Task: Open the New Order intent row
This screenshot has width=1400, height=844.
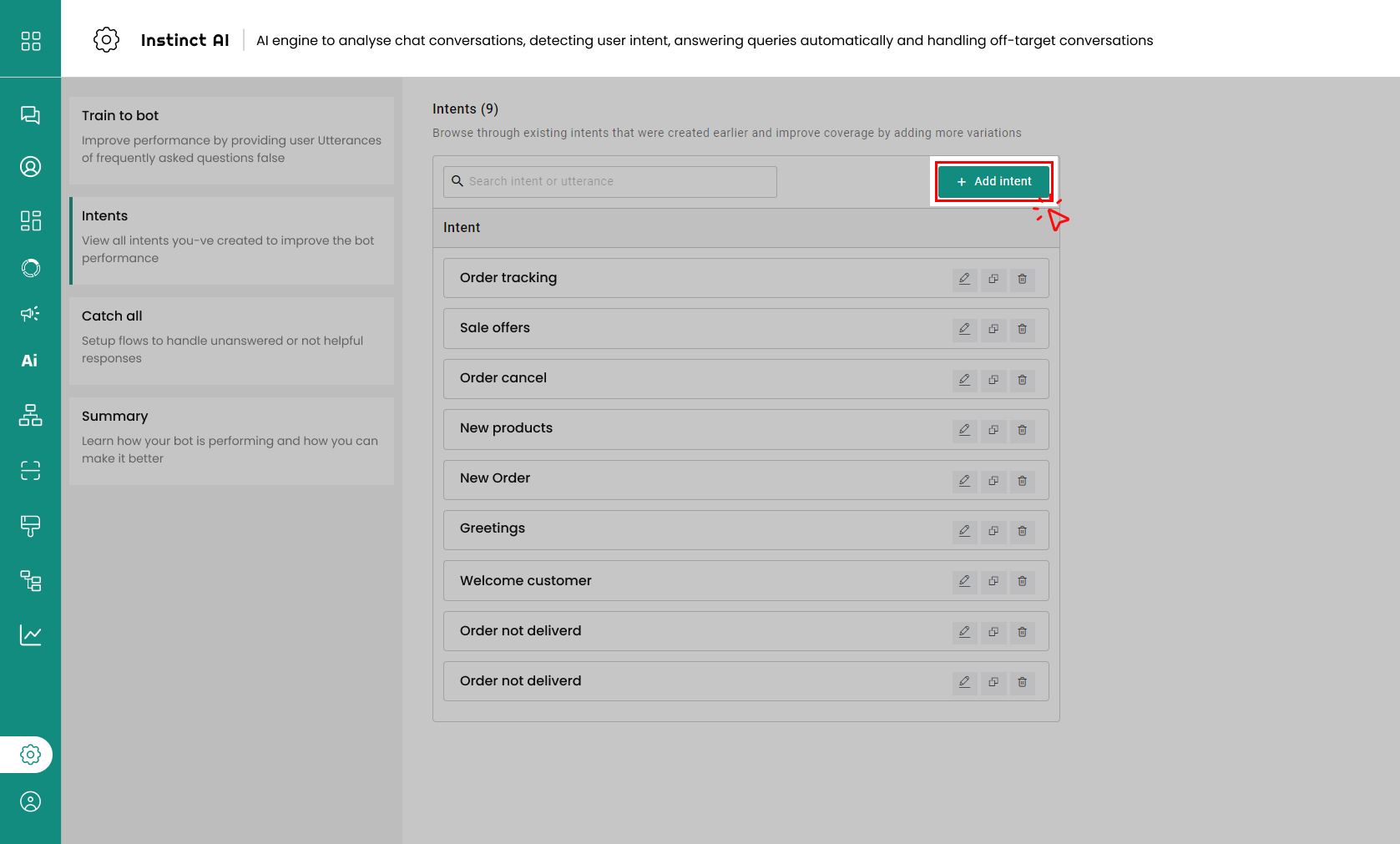Action: tap(495, 478)
